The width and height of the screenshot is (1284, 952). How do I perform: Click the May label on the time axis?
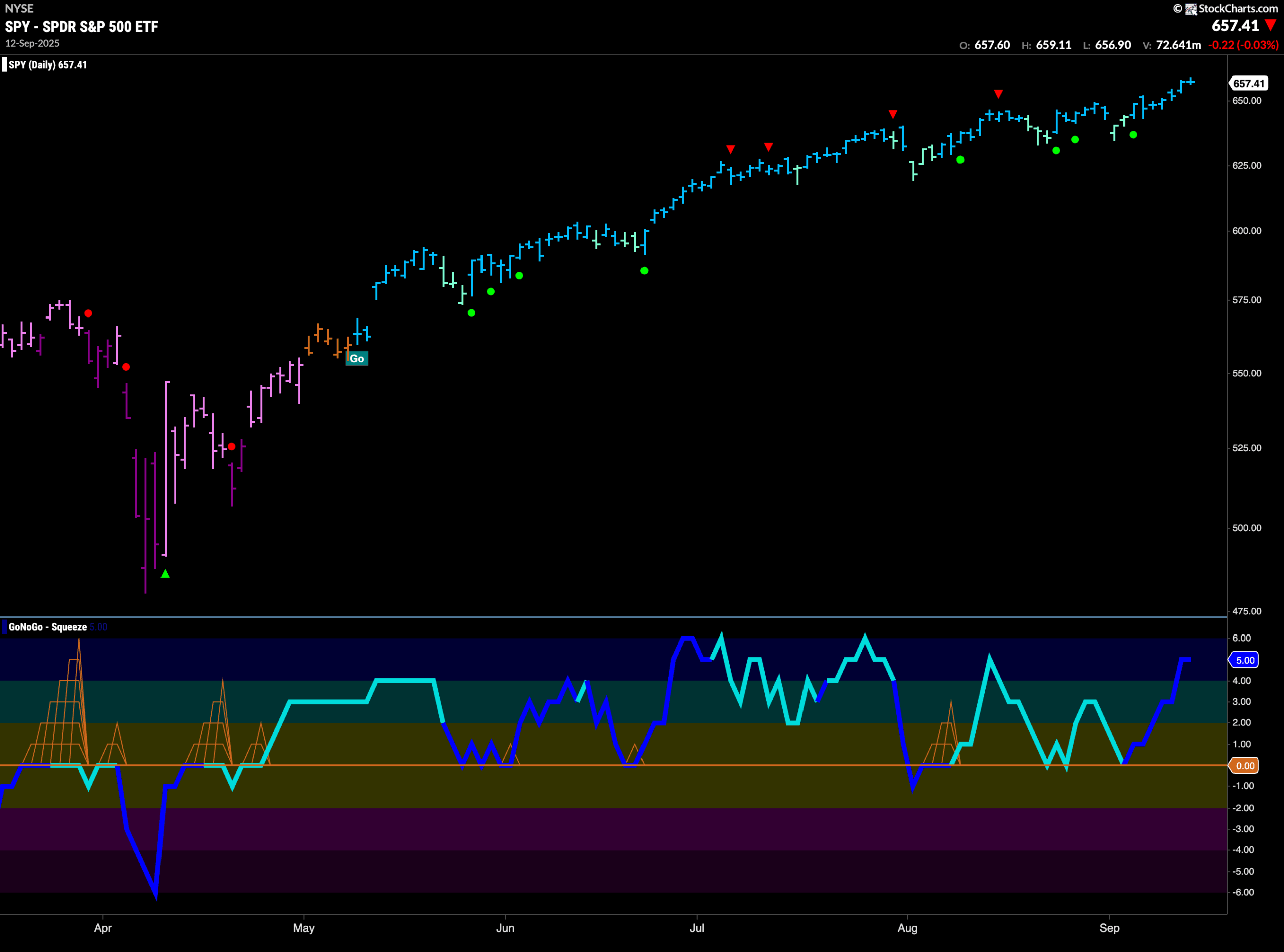304,928
